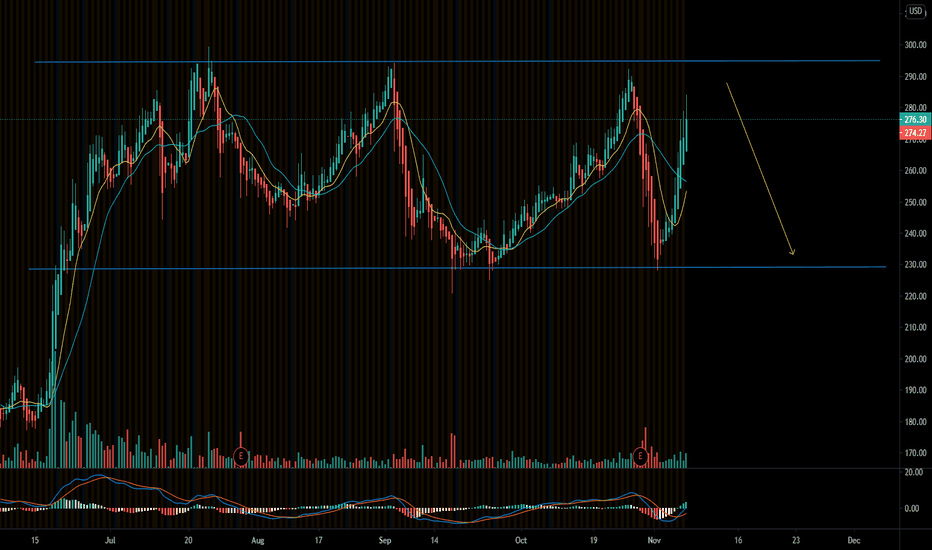Click the 190.00 price axis label
The width and height of the screenshot is (932, 550).
click(x=915, y=390)
